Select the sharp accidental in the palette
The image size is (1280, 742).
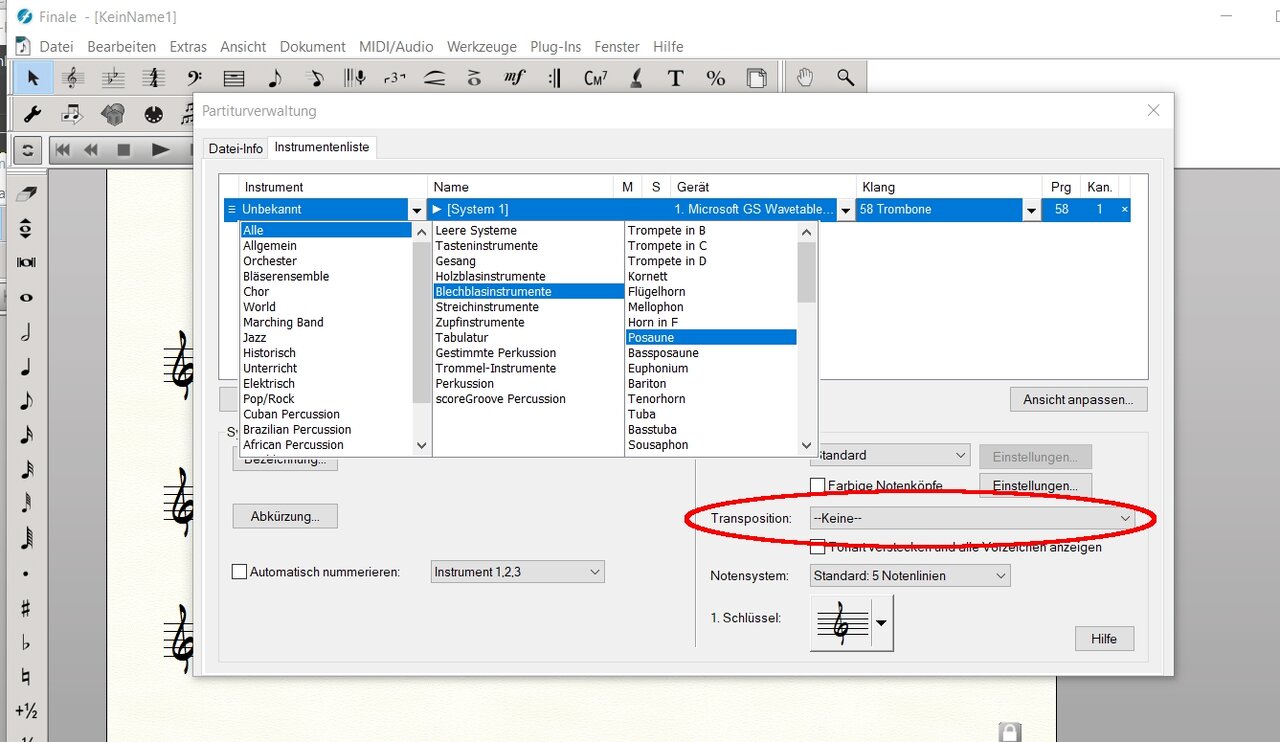point(26,609)
